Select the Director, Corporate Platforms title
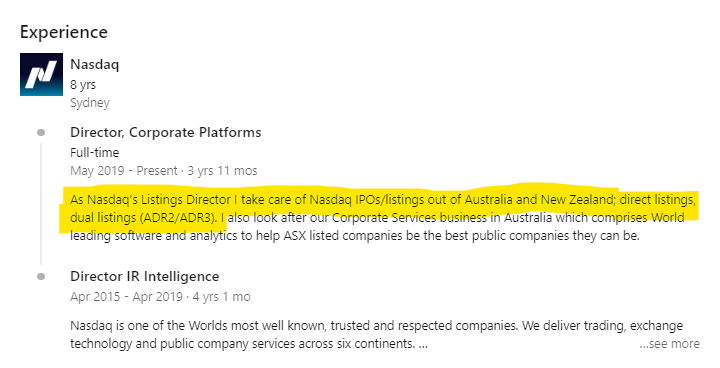Image resolution: width=720 pixels, height=368 pixels. click(x=165, y=132)
